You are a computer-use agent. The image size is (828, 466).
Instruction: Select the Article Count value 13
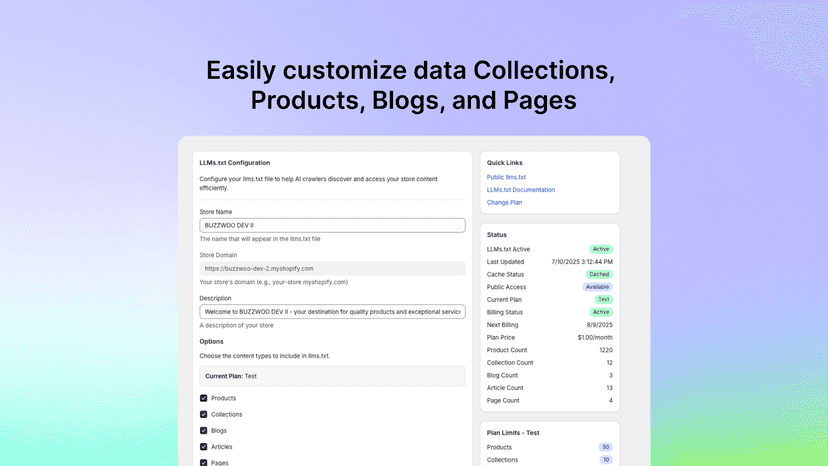pos(609,388)
